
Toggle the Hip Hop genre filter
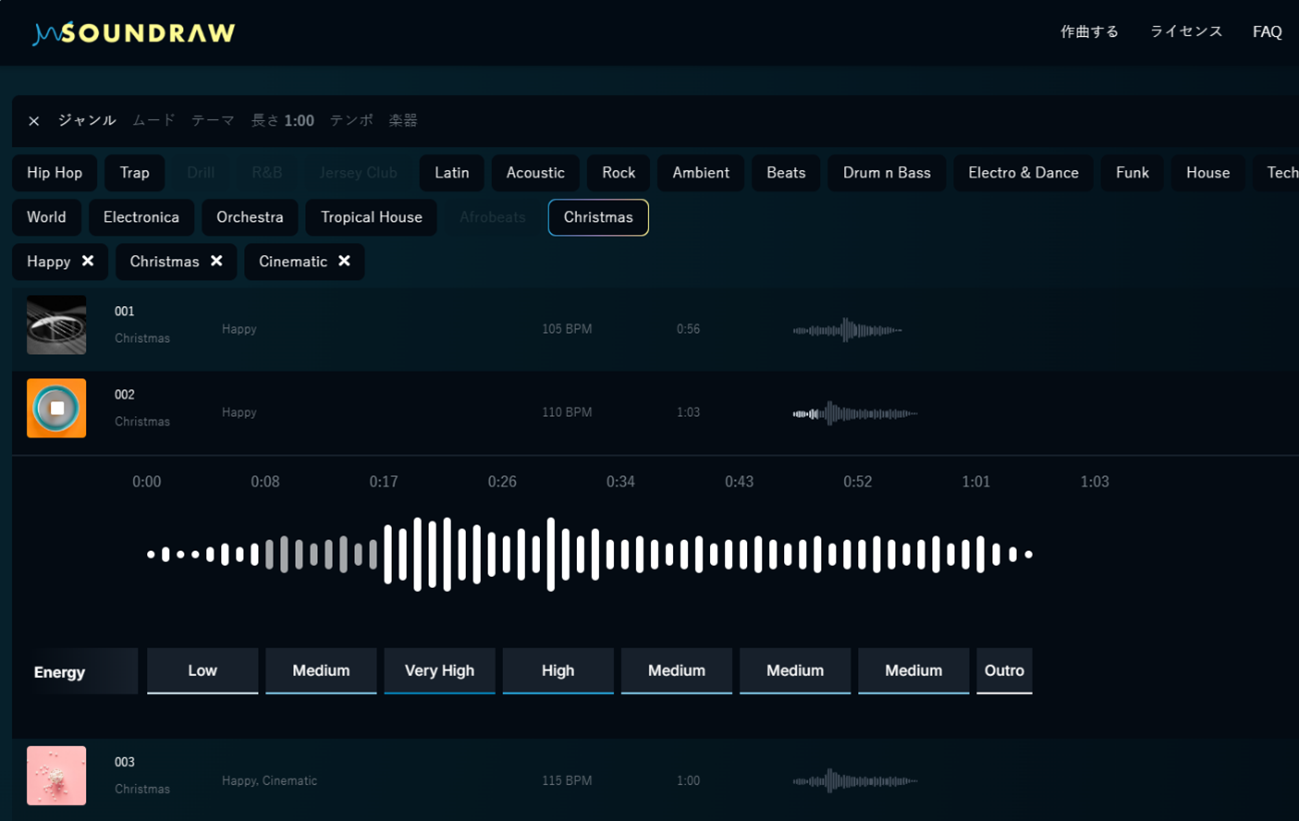point(55,173)
